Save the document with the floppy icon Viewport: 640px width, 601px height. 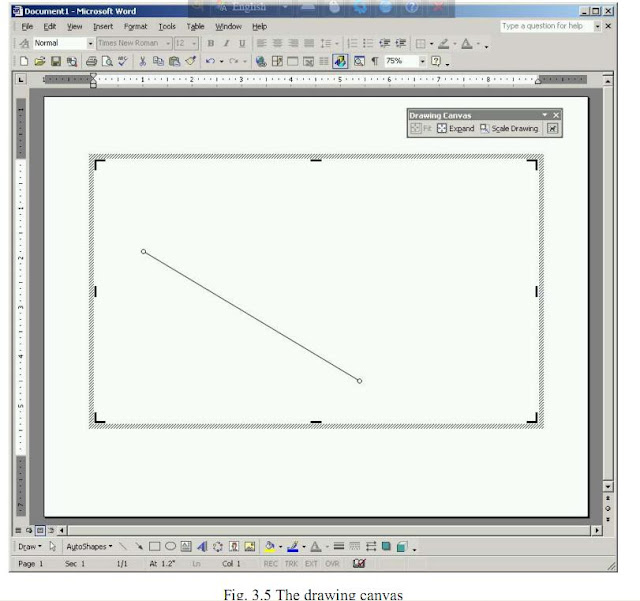pyautogui.click(x=56, y=61)
